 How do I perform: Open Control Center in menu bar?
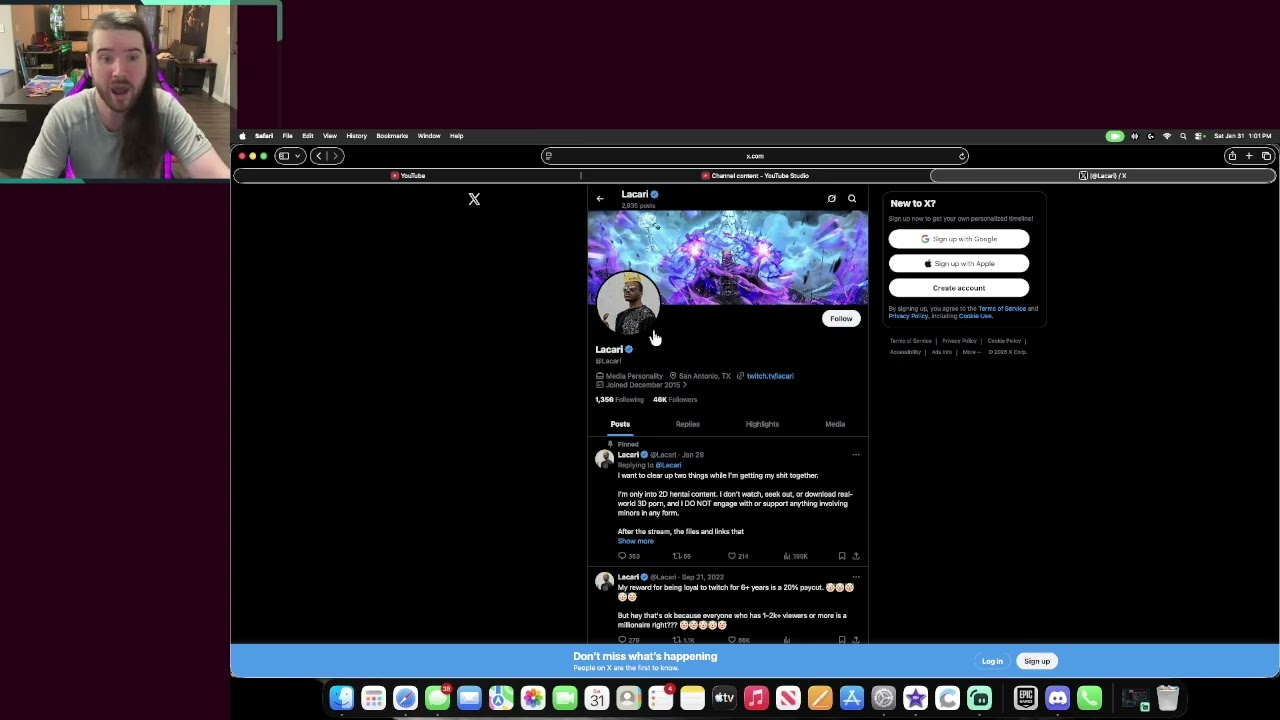coord(1199,136)
